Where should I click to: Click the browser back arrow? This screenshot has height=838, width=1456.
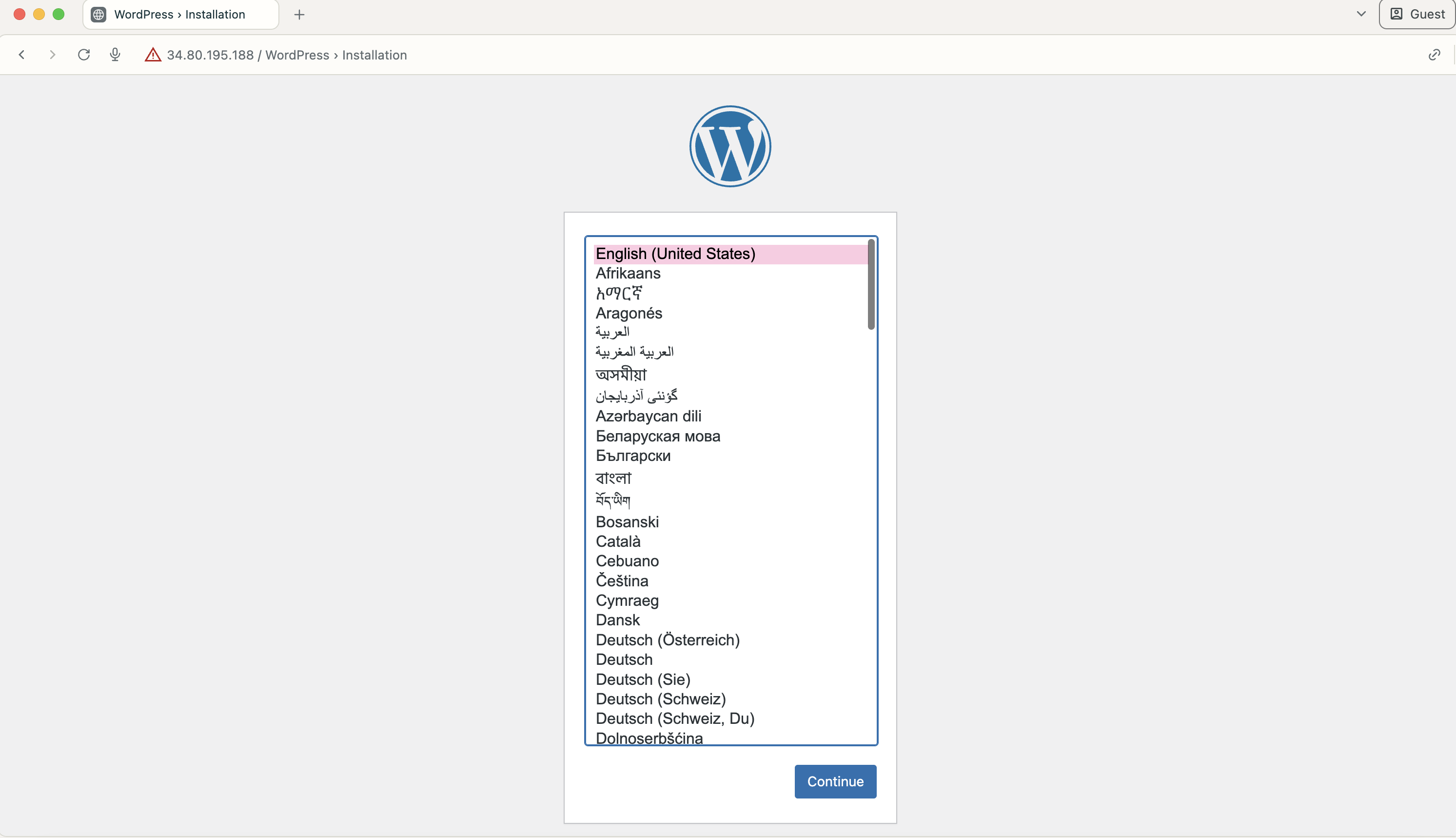pos(22,55)
